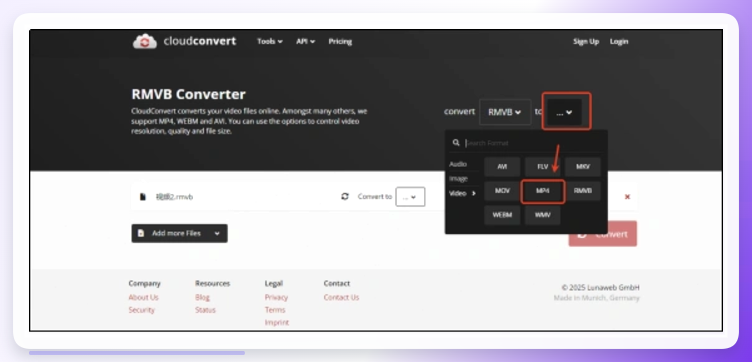Click the cloudconvert cloud logo icon
This screenshot has width=752, height=362.
tap(144, 41)
